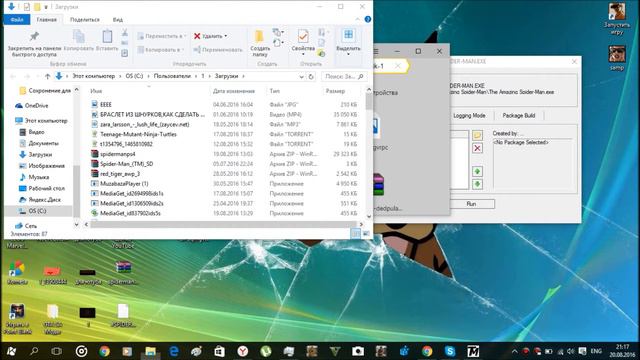Open the hamburger menu of the gray window
Viewport: 640px width, 360px height.
coord(376,51)
